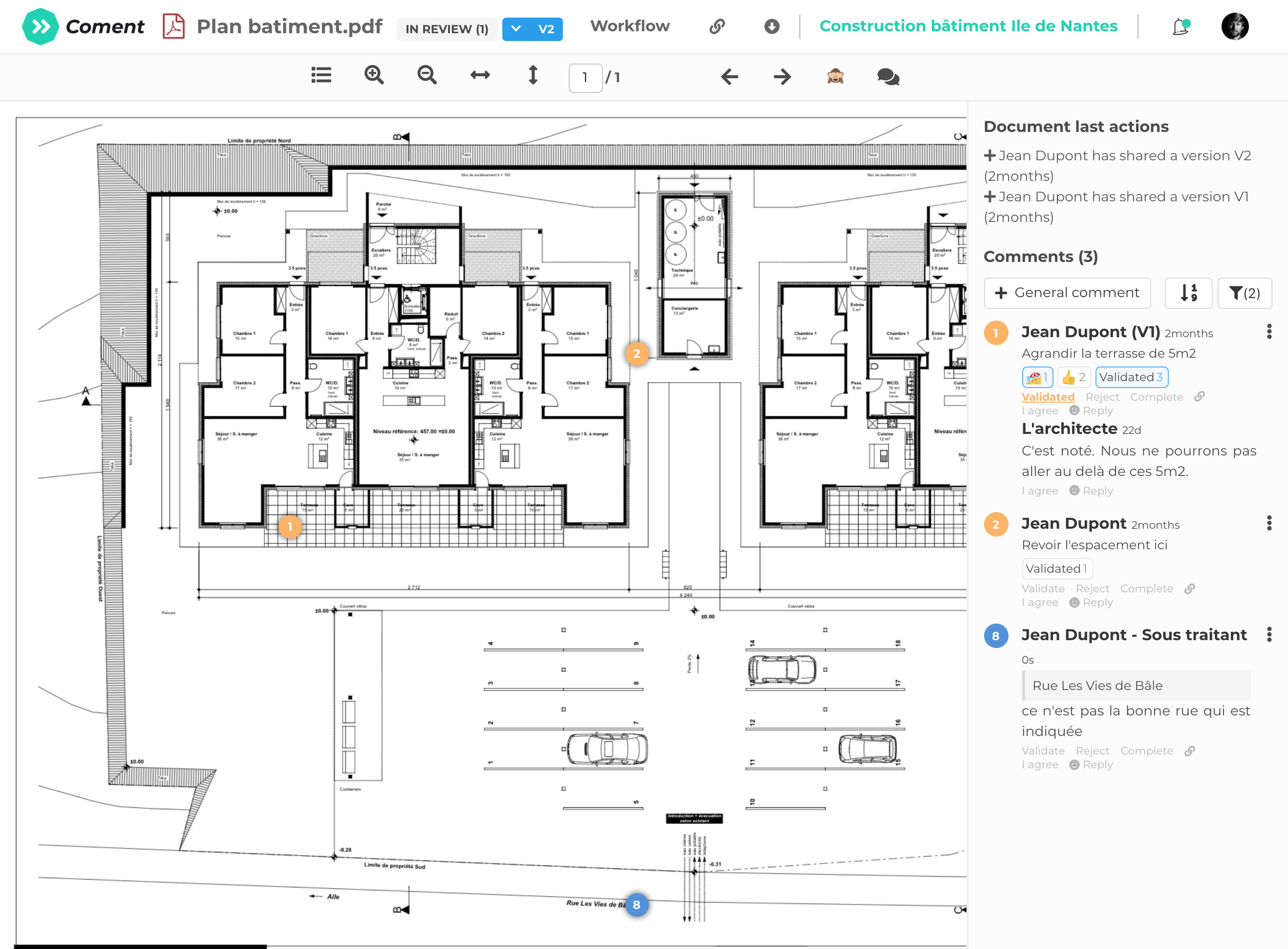
Task: Add a General comment
Action: click(x=1067, y=293)
